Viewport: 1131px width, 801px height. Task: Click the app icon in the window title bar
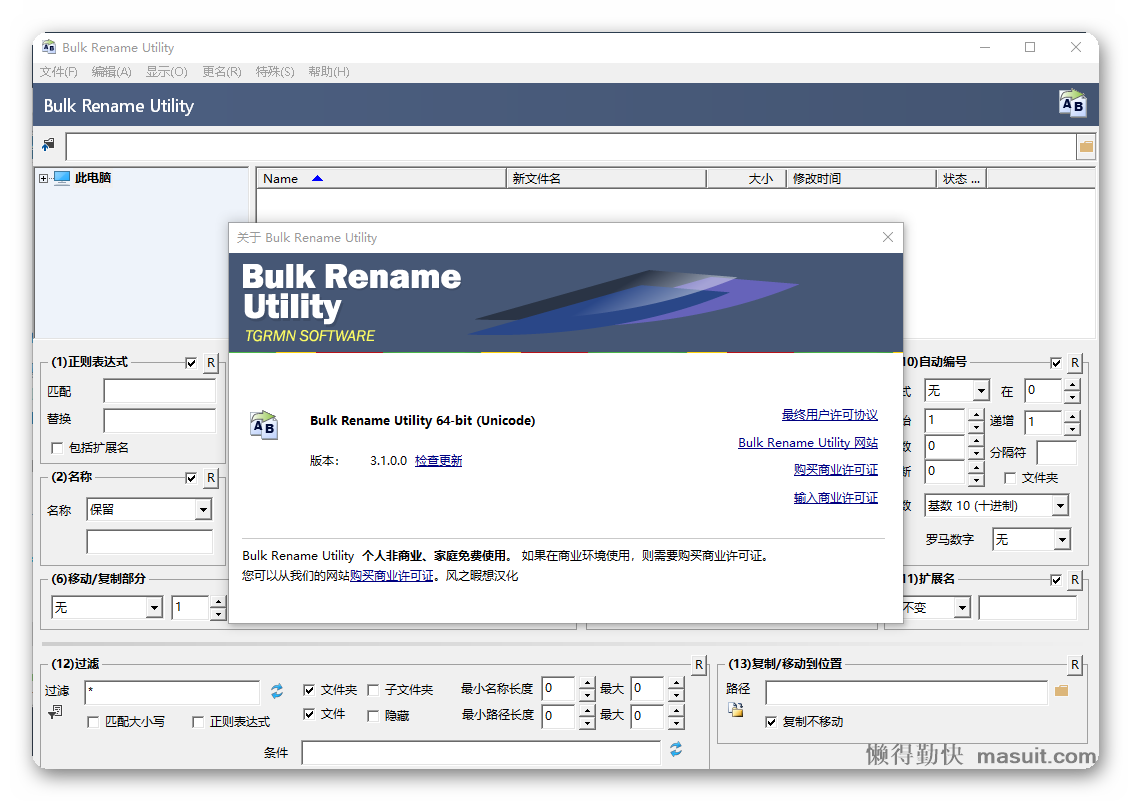point(48,48)
